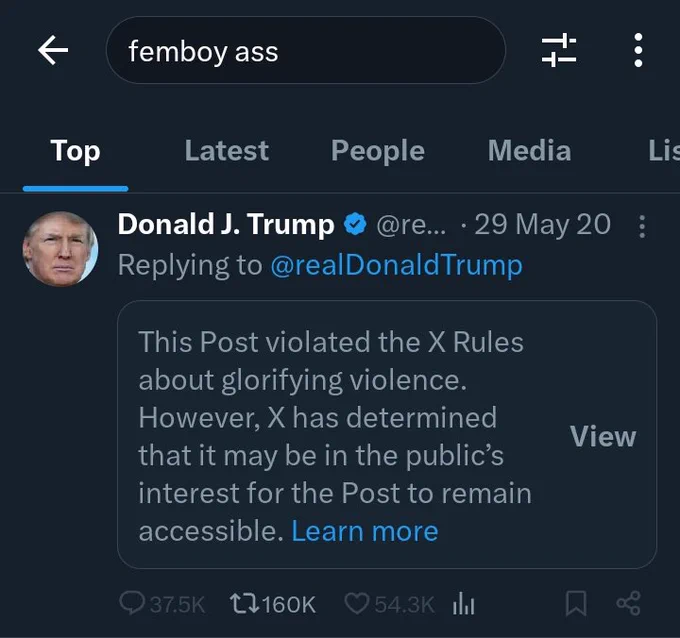Viewport: 680px width, 638px height.
Task: Tap the reply bubble icon
Action: point(132,603)
